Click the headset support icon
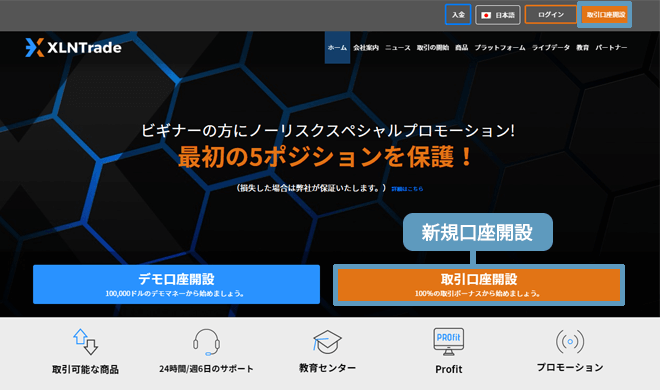The image size is (660, 390). (x=206, y=342)
